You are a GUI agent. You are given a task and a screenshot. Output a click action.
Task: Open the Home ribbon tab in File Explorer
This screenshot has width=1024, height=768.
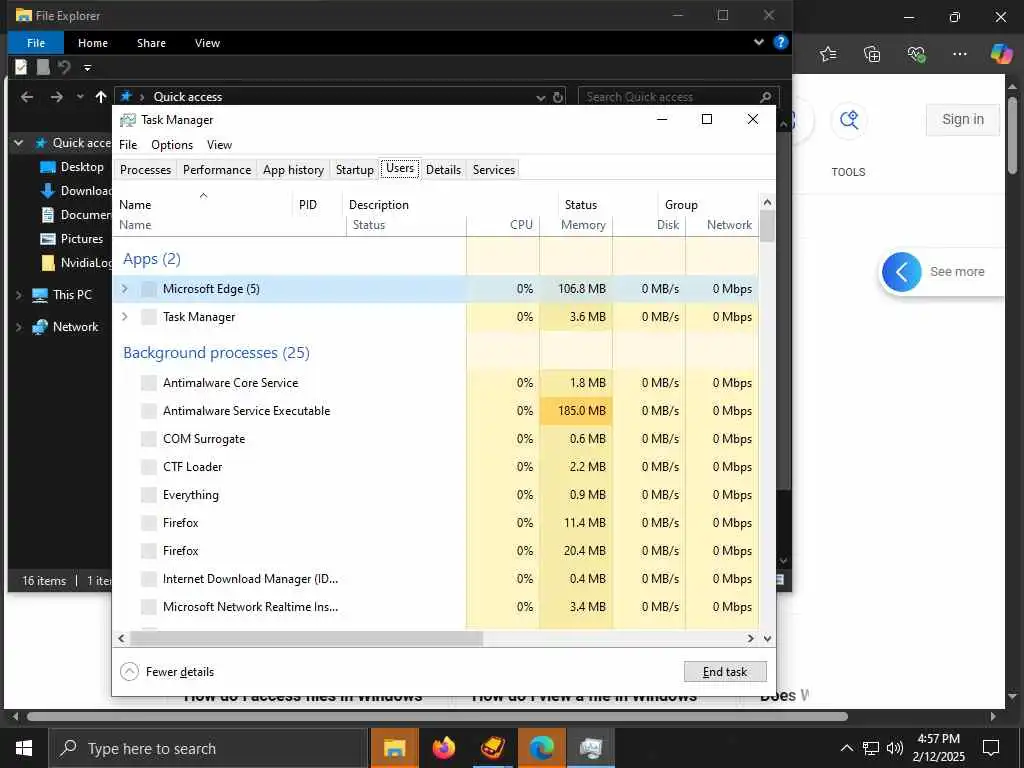93,43
